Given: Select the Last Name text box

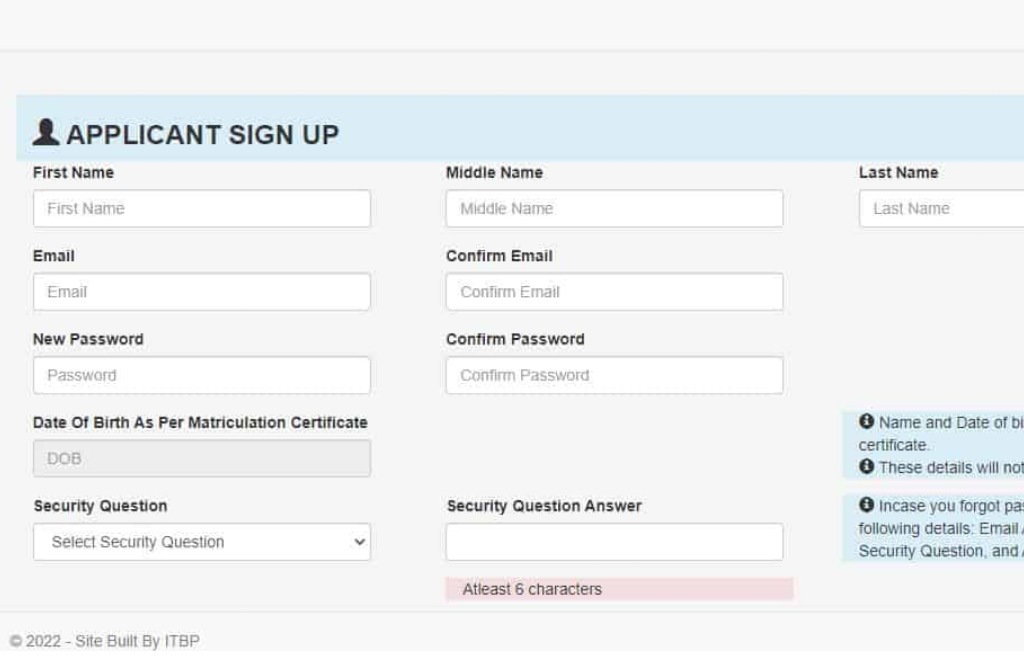Looking at the screenshot, I should pyautogui.click(x=940, y=209).
